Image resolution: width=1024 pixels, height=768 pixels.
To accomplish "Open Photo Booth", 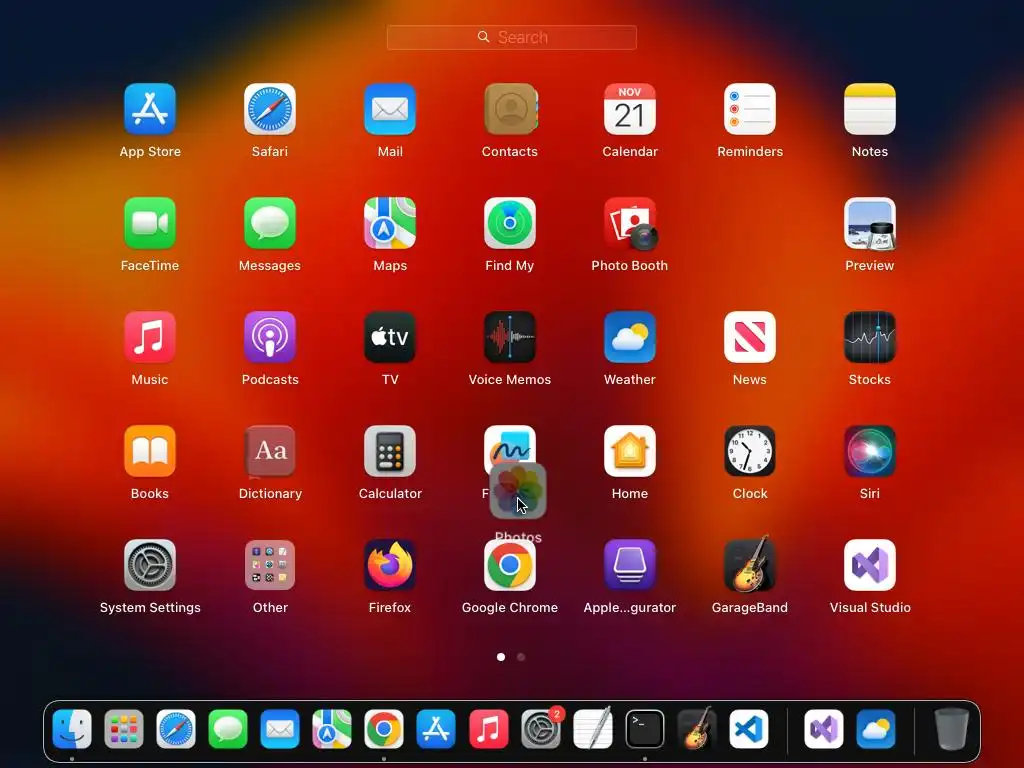I will click(630, 224).
